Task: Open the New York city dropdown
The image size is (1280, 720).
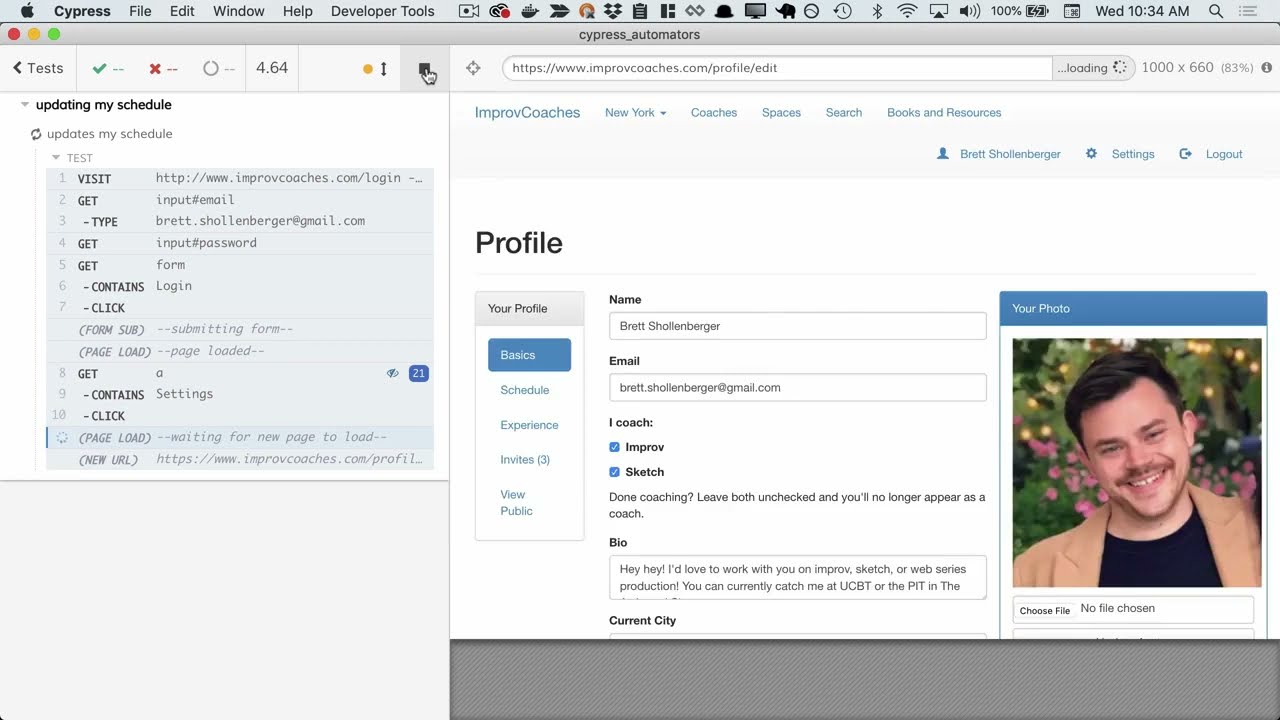Action: coord(635,113)
